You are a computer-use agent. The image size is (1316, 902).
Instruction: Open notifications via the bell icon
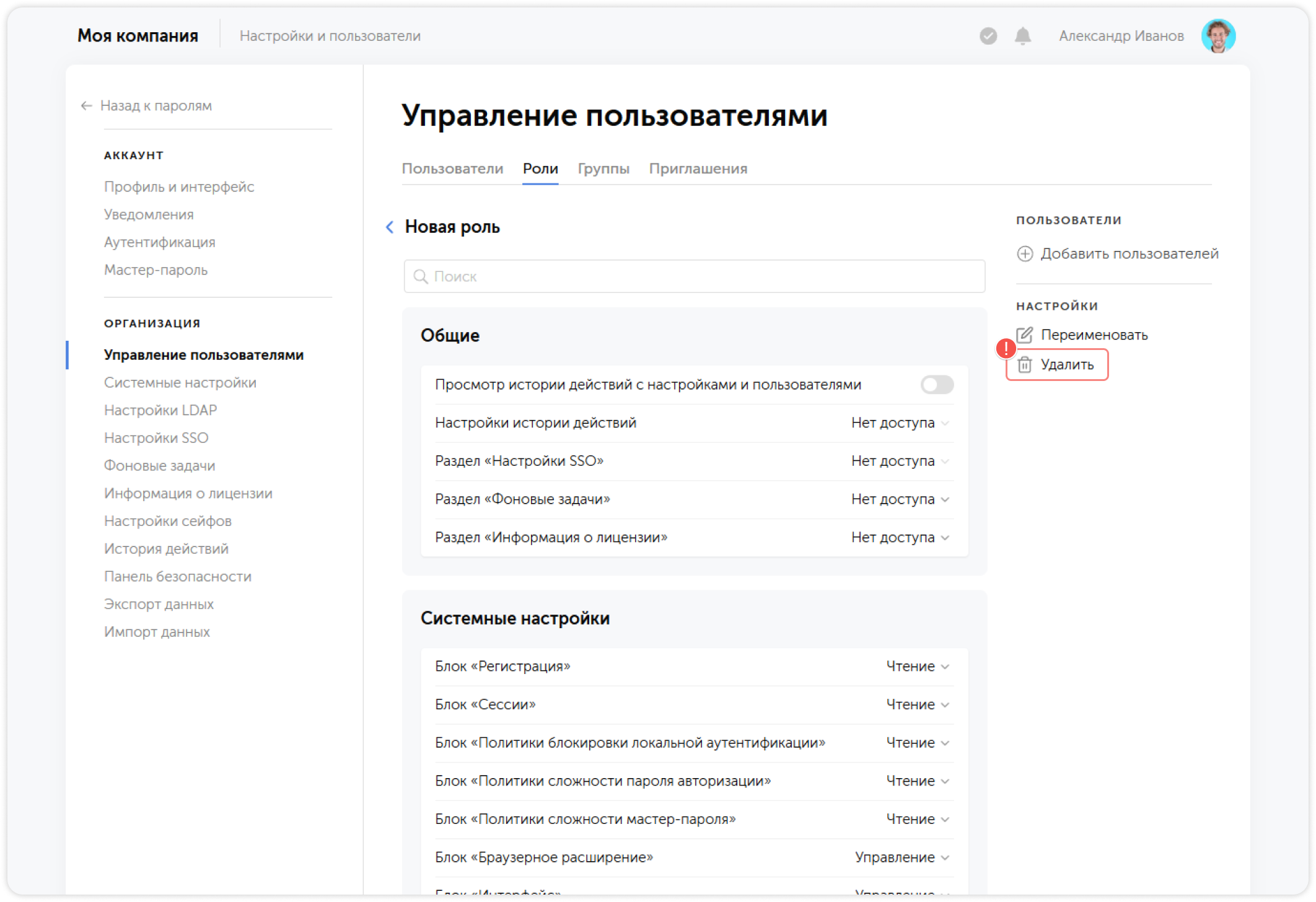coord(1022,36)
